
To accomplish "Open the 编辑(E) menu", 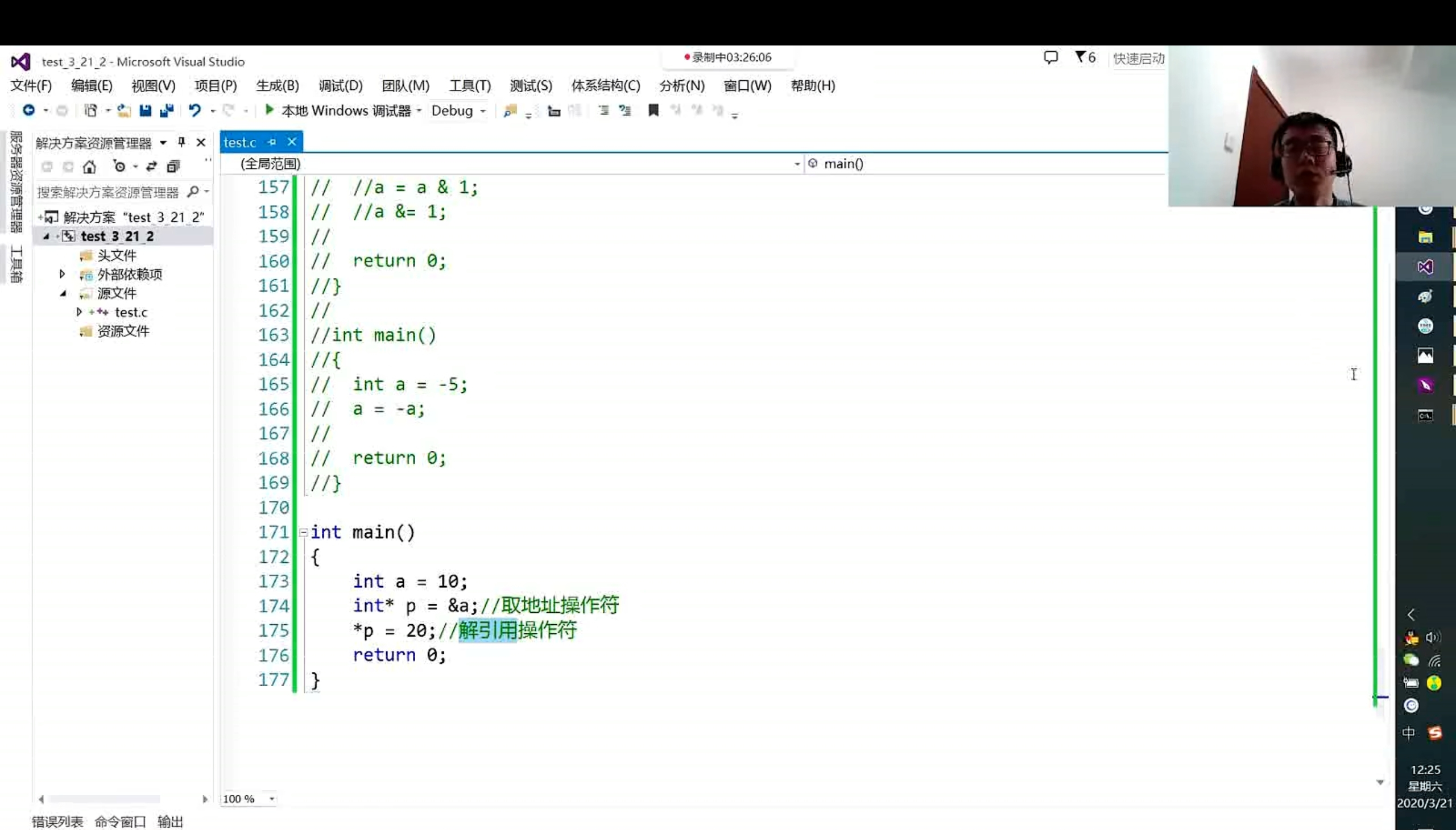I will [92, 85].
